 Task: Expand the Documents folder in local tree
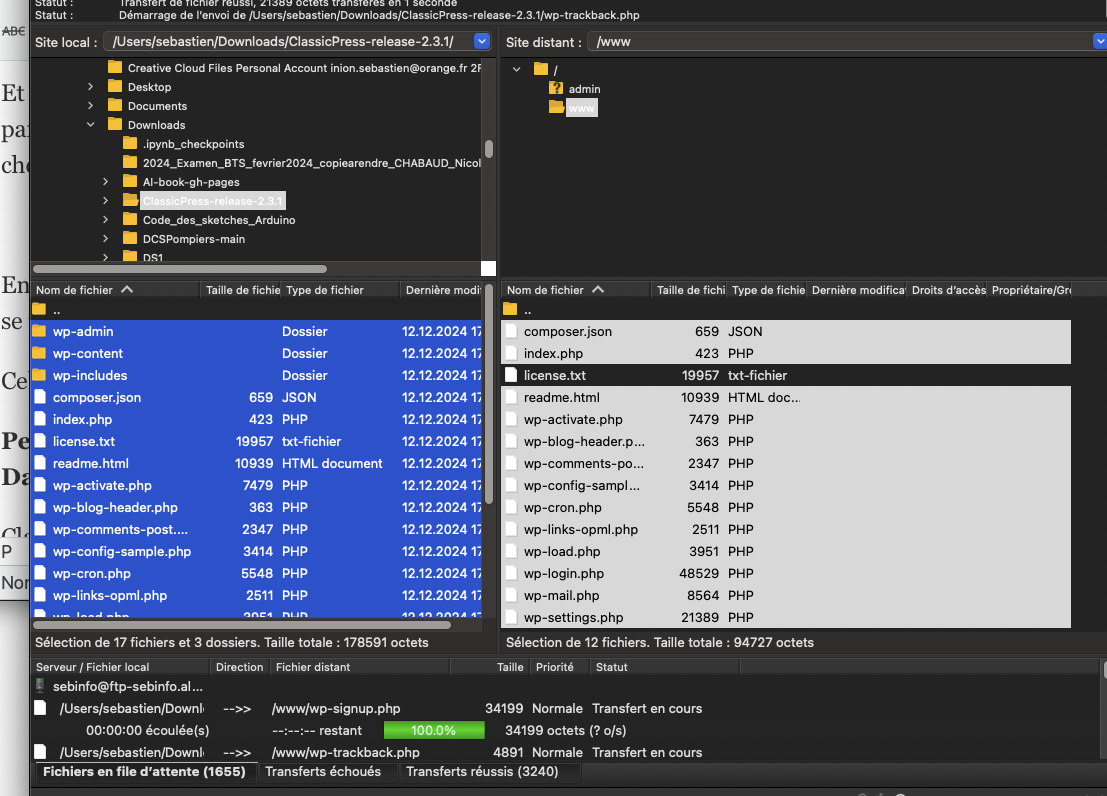click(x=90, y=106)
